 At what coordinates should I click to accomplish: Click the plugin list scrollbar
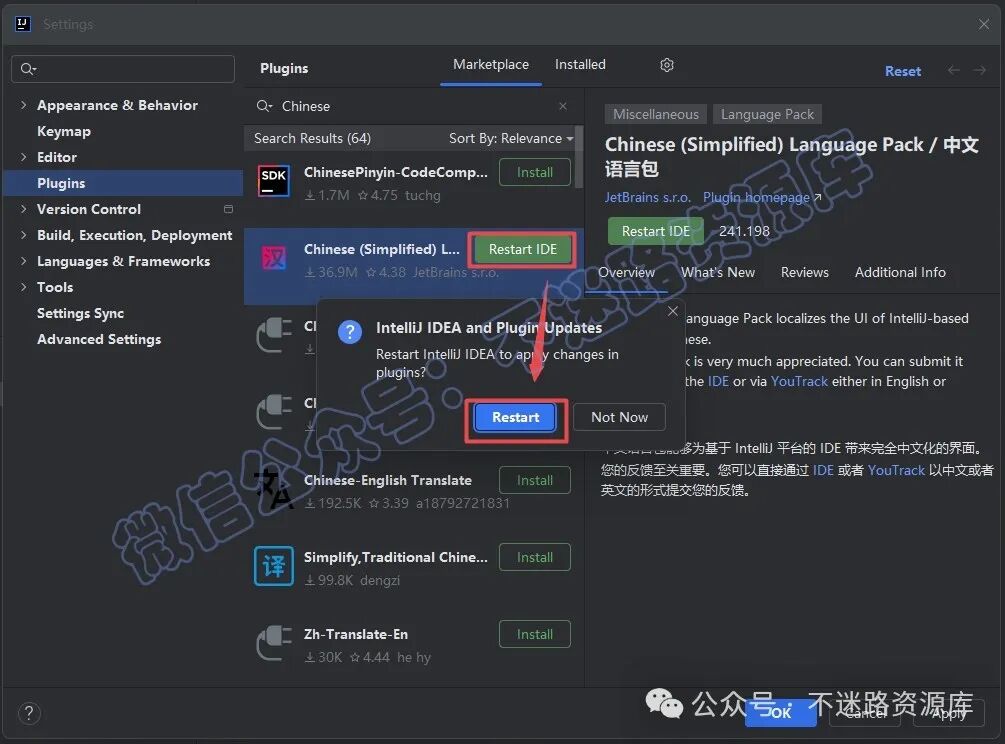(579, 158)
